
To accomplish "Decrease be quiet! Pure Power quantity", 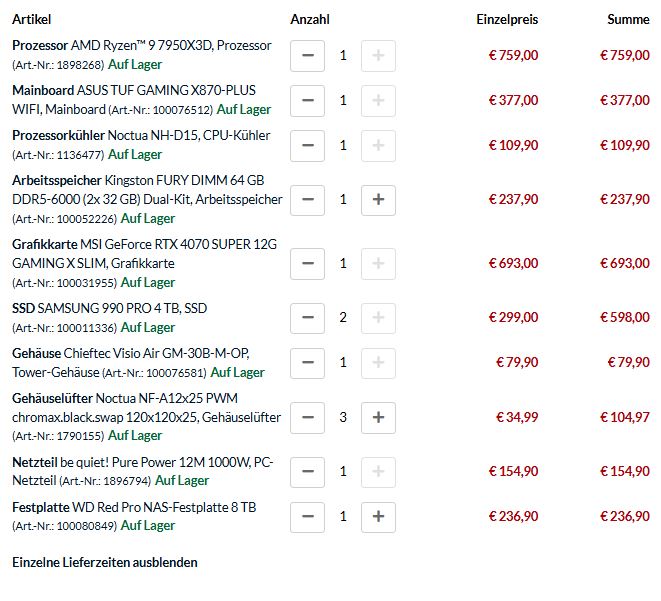I will tap(307, 470).
